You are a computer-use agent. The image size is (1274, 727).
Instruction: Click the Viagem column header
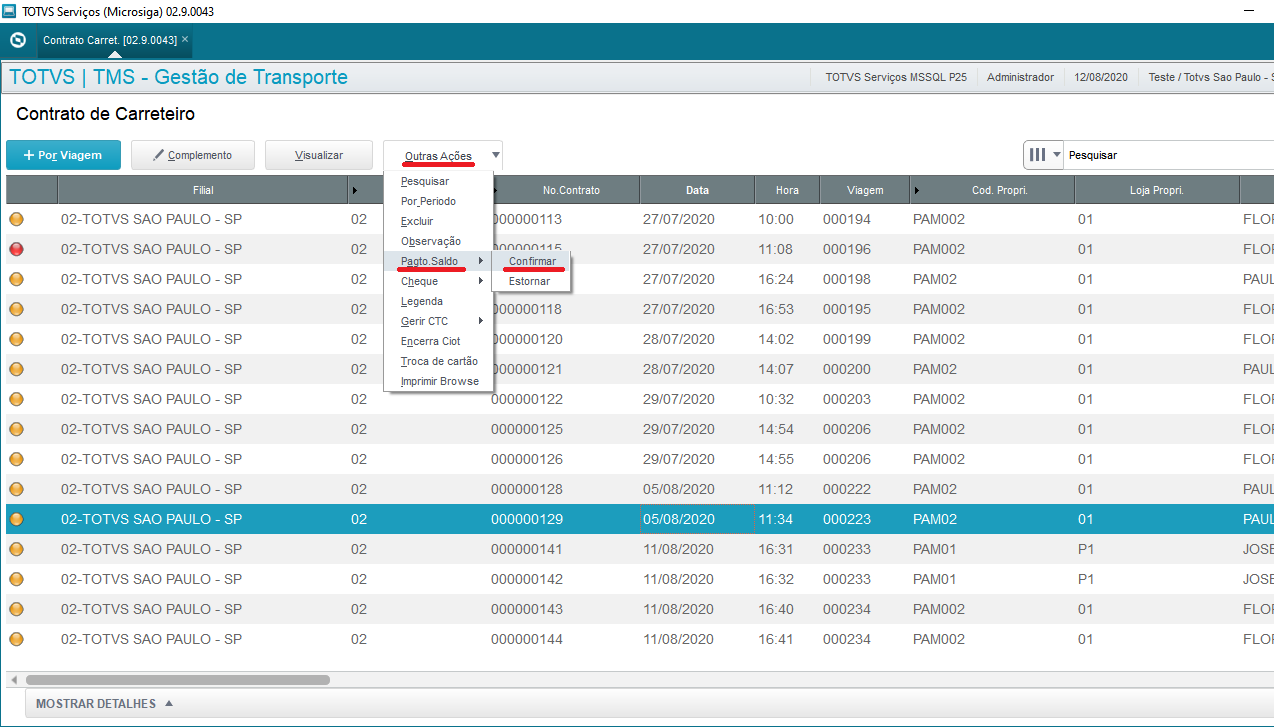(x=865, y=190)
